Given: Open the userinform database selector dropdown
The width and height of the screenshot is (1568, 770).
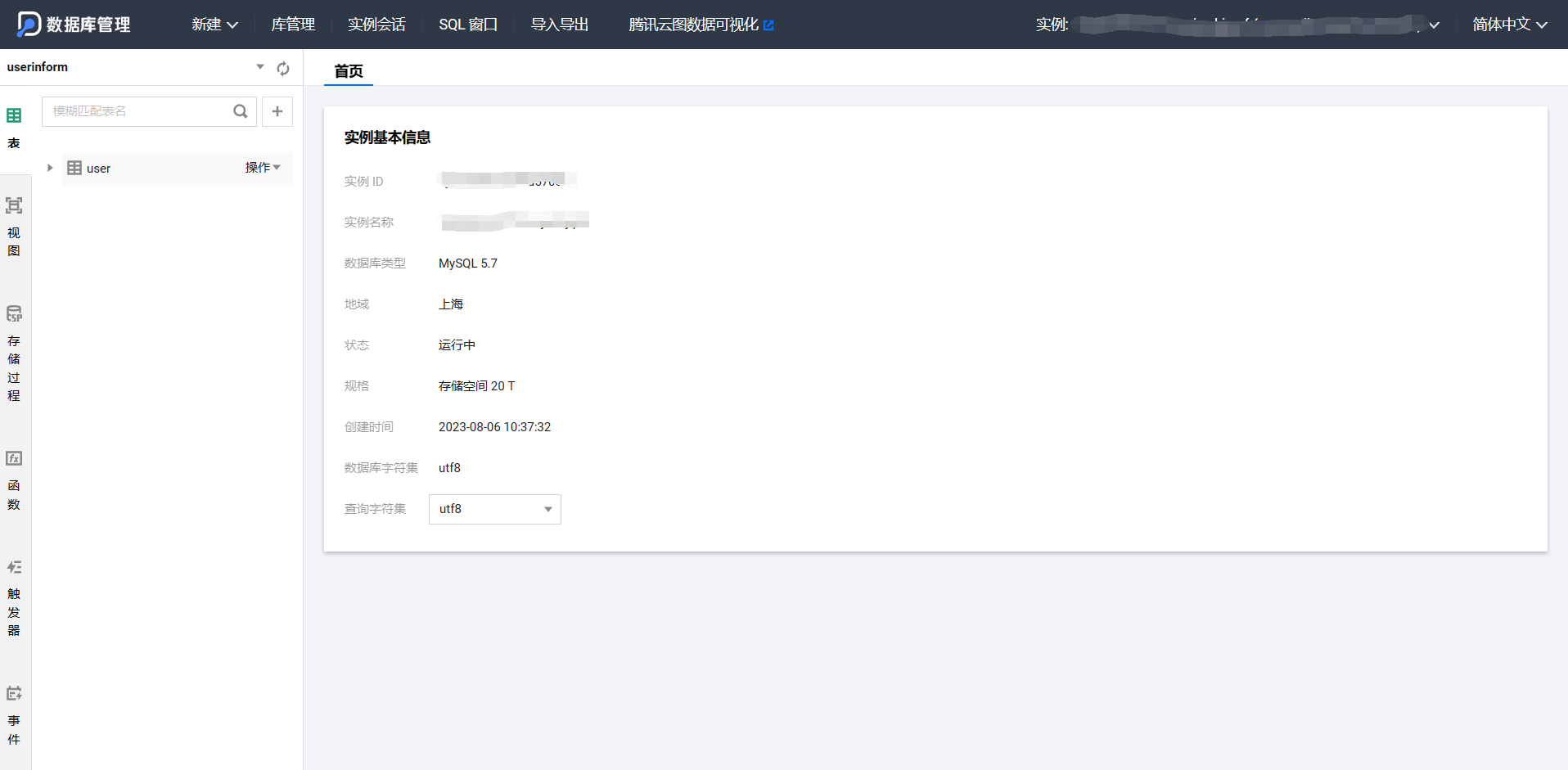Looking at the screenshot, I should 260,67.
